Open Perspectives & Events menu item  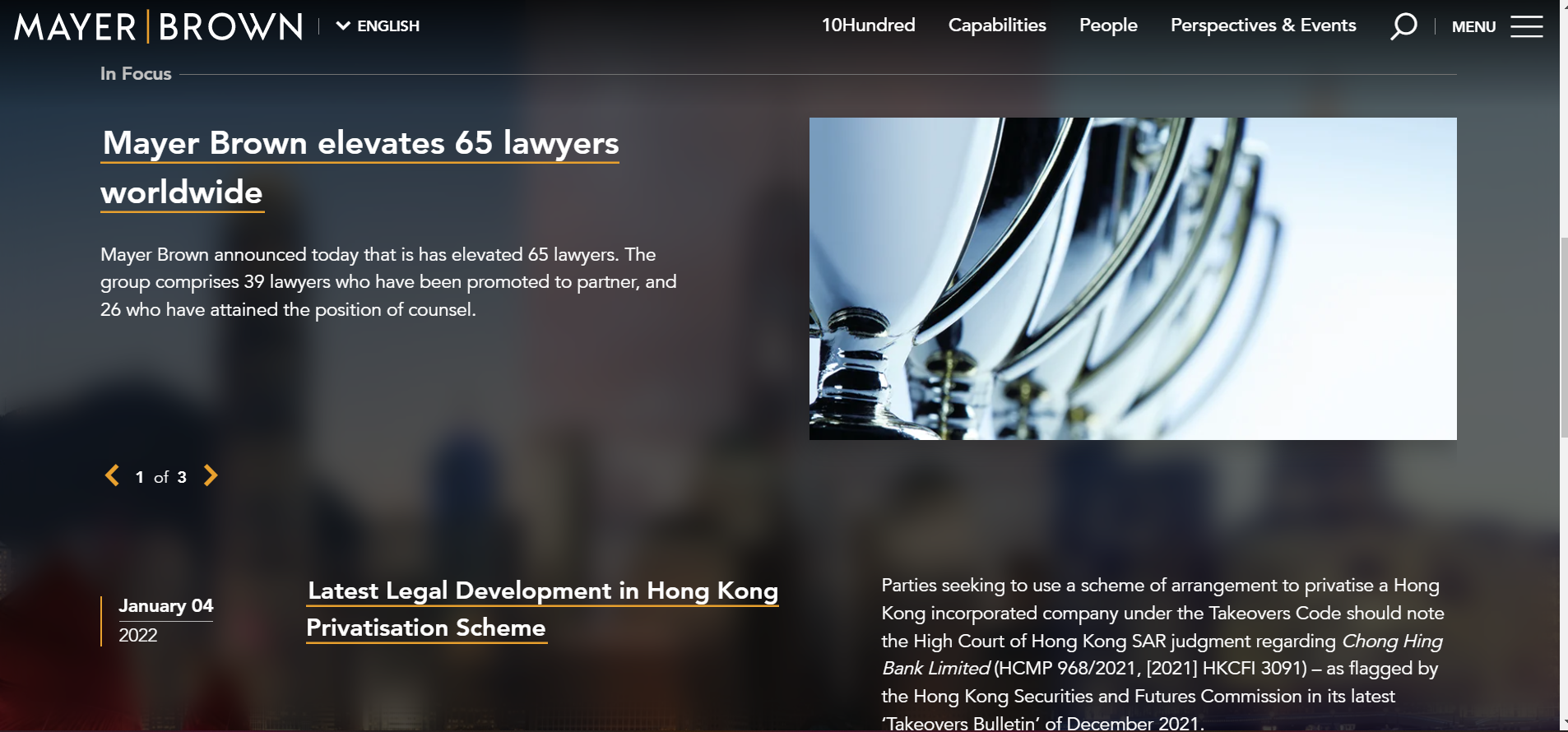[x=1263, y=25]
